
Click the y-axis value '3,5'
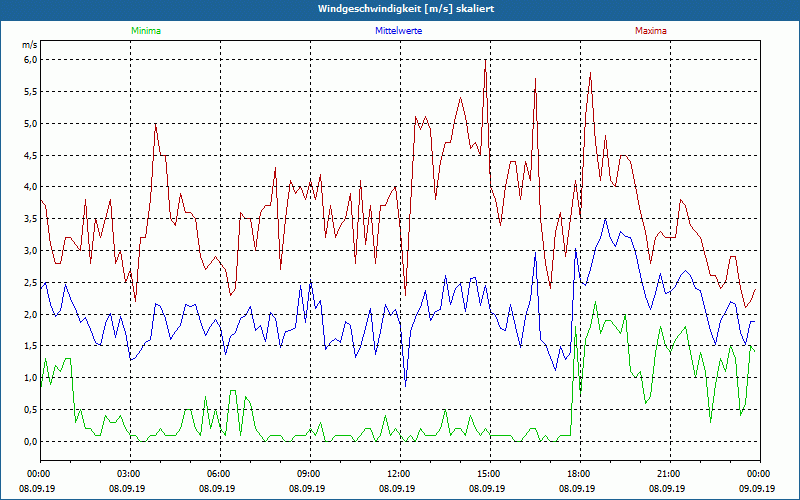tap(31, 219)
